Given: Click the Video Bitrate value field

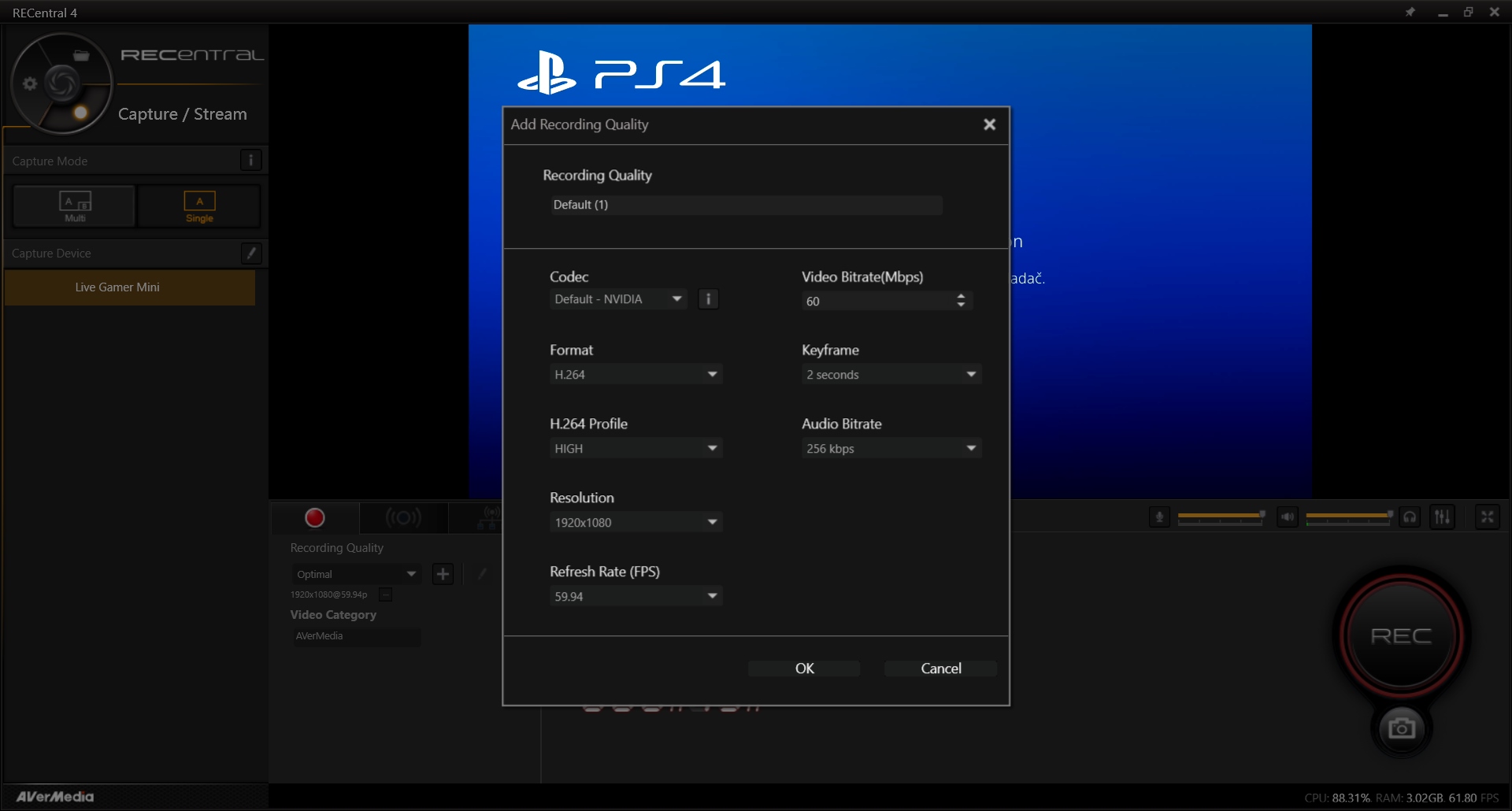Looking at the screenshot, I should point(876,301).
